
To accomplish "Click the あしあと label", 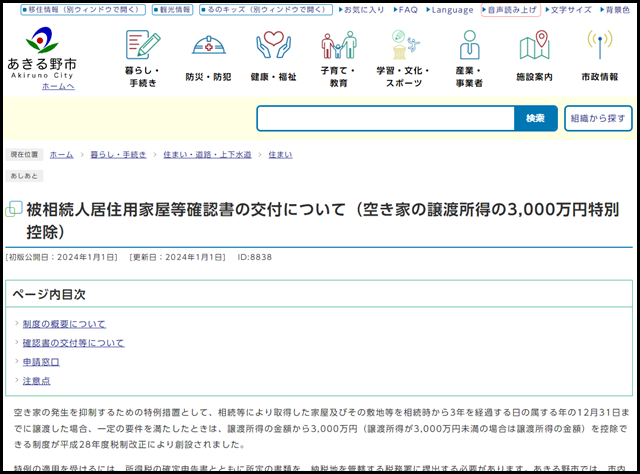I will (x=24, y=176).
